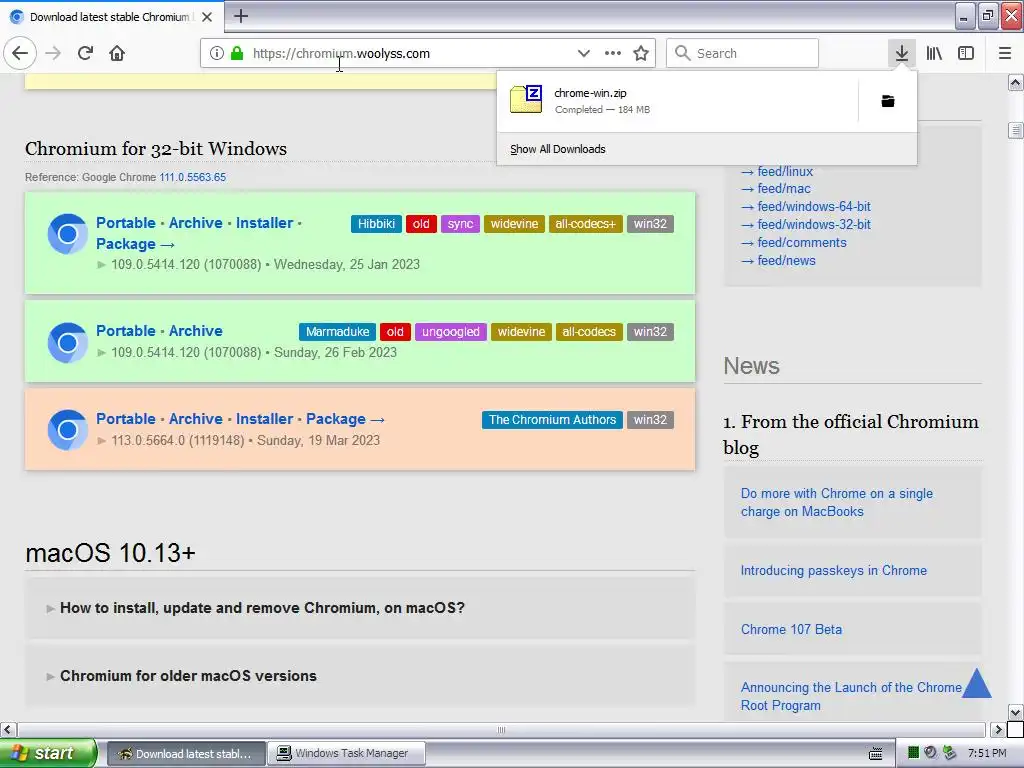
Task: Click the horizontal scrollbar left arrow
Action: coord(8,729)
